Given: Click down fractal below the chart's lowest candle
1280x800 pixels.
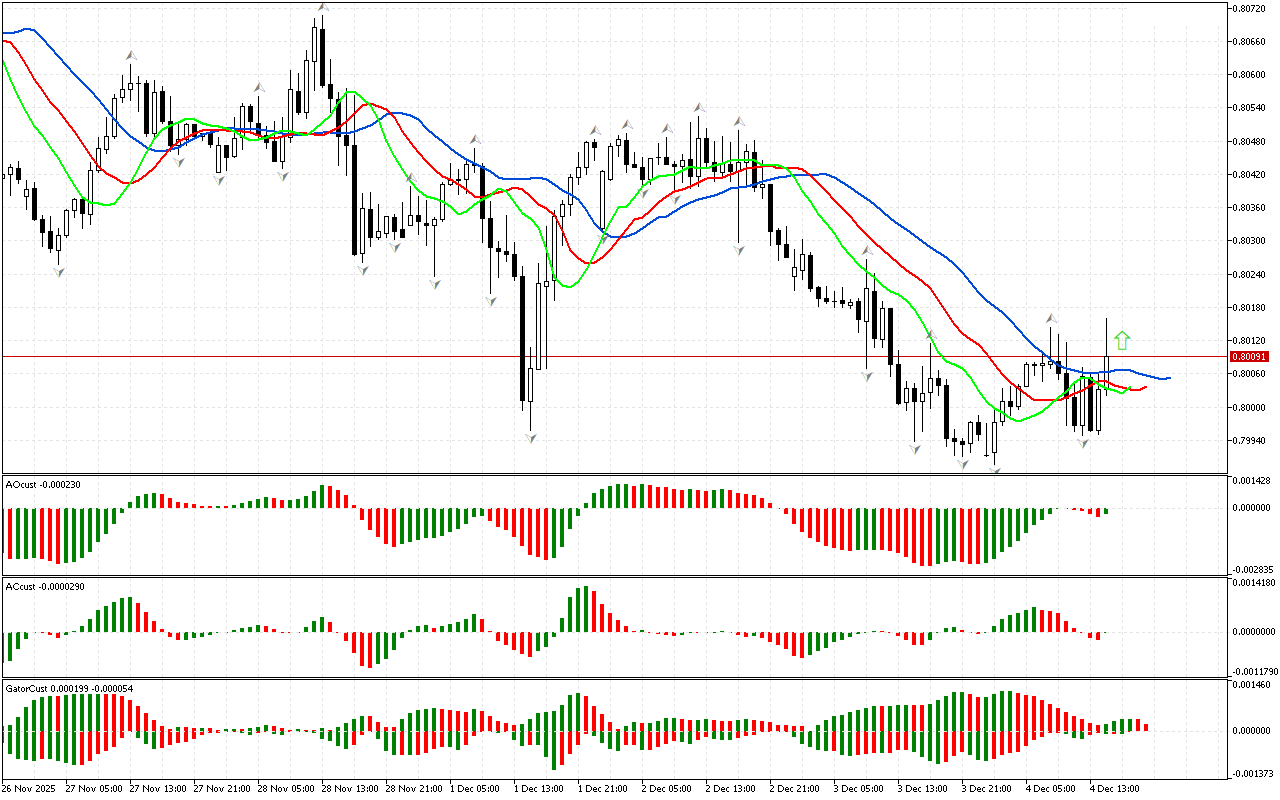Looking at the screenshot, I should point(994,468).
